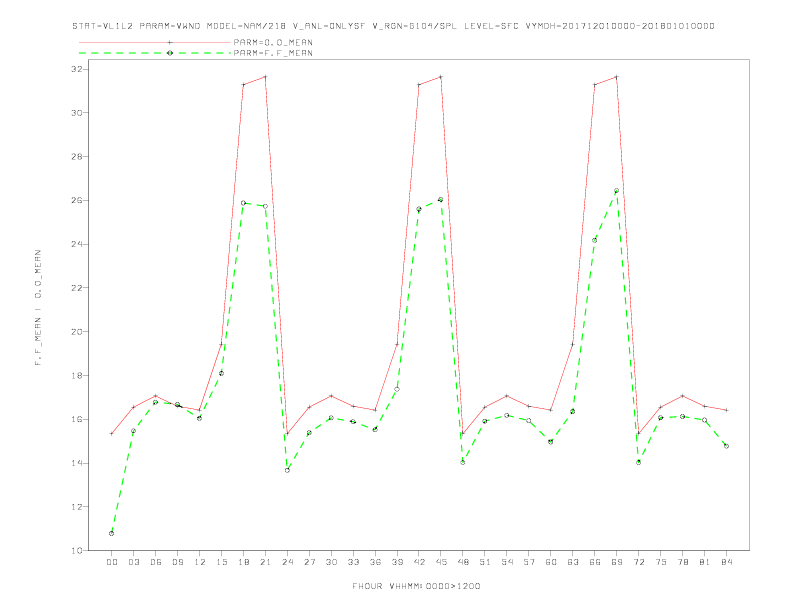Click the x-axis tick label 45

(x=441, y=562)
